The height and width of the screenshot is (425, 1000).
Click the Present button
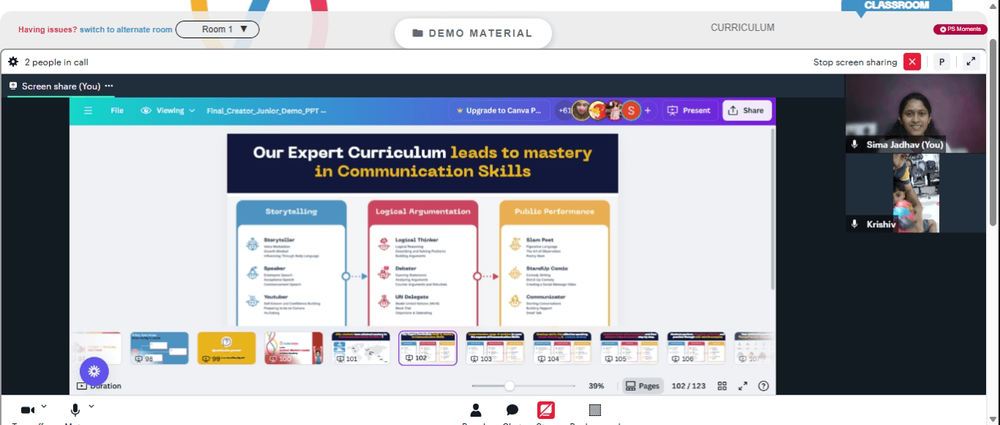689,110
